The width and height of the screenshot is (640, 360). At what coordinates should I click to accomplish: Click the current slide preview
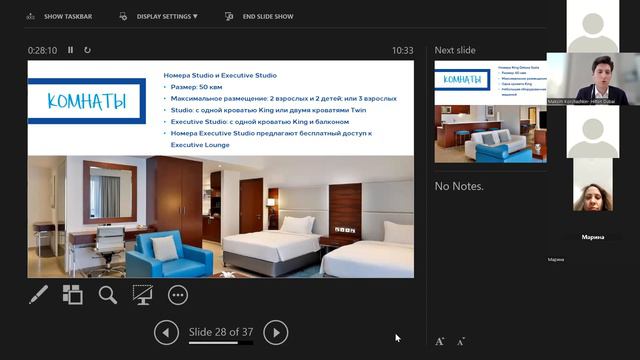(x=221, y=169)
